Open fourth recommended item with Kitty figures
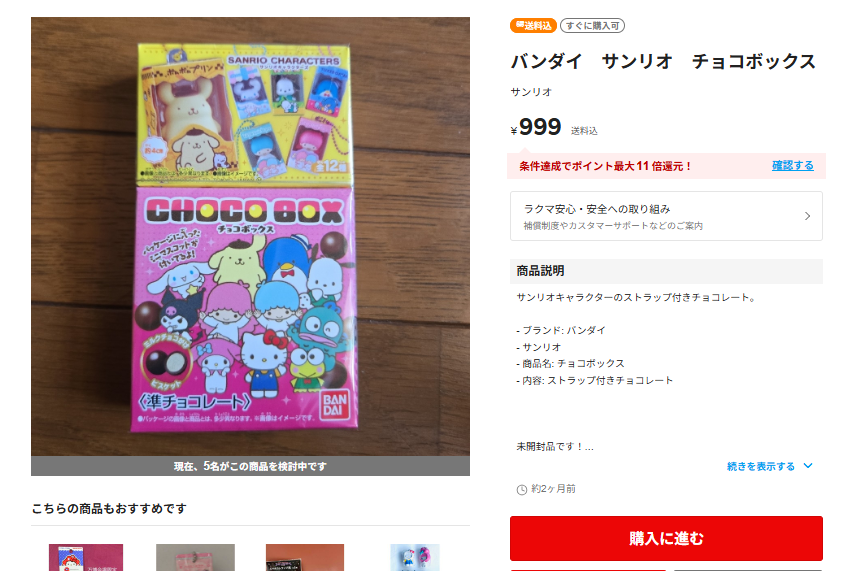The height and width of the screenshot is (571, 859). (415, 557)
